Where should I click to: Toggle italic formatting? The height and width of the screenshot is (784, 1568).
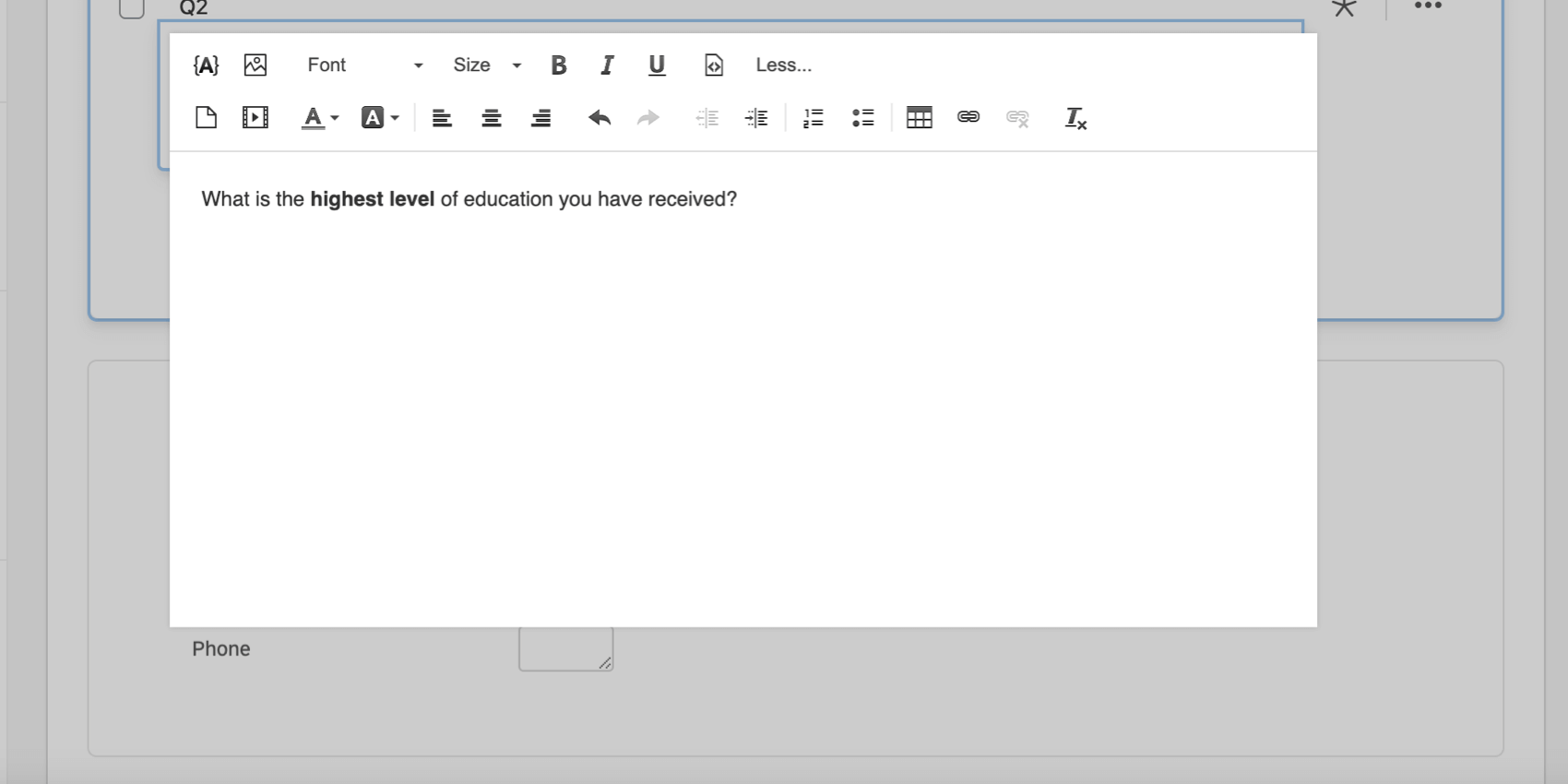tap(607, 65)
